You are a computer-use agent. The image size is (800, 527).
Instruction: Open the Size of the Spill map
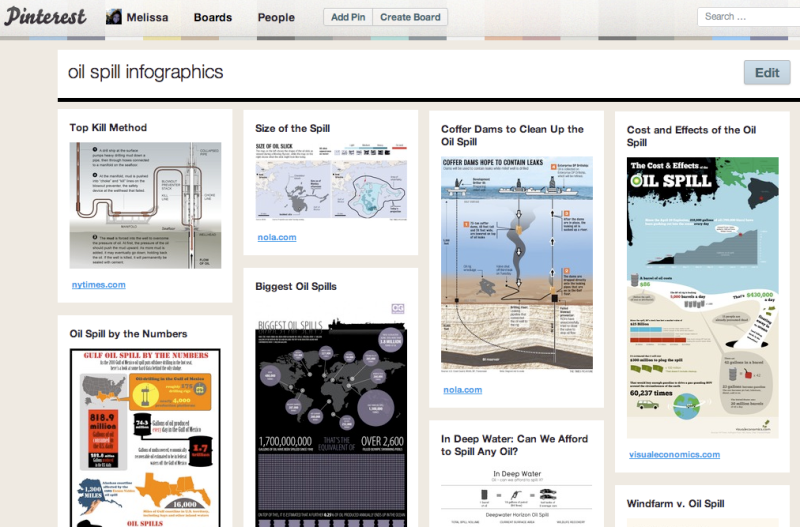tap(330, 181)
